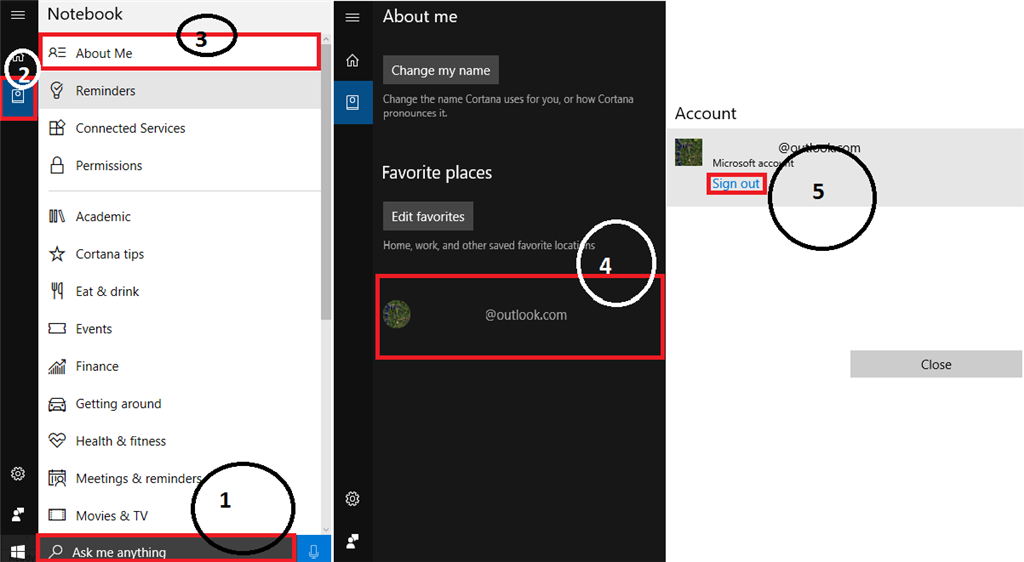Viewport: 1024px width, 562px height.
Task: Click Change my name button
Action: pos(441,70)
